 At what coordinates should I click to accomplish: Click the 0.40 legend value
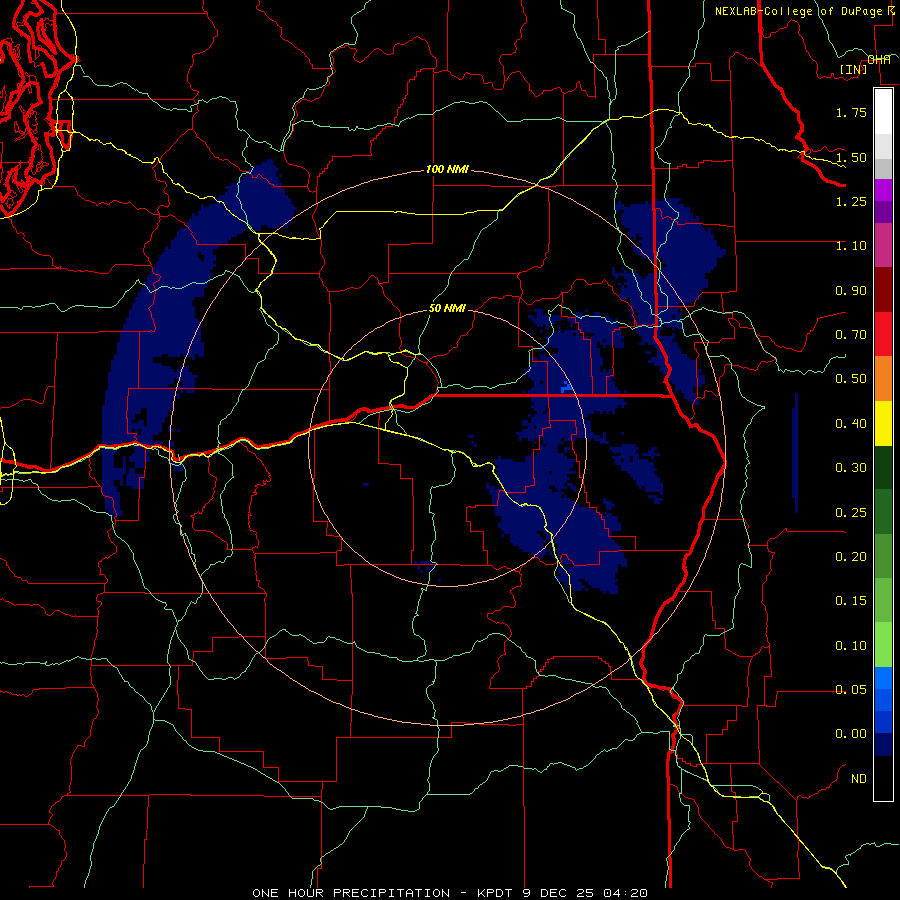(x=851, y=424)
